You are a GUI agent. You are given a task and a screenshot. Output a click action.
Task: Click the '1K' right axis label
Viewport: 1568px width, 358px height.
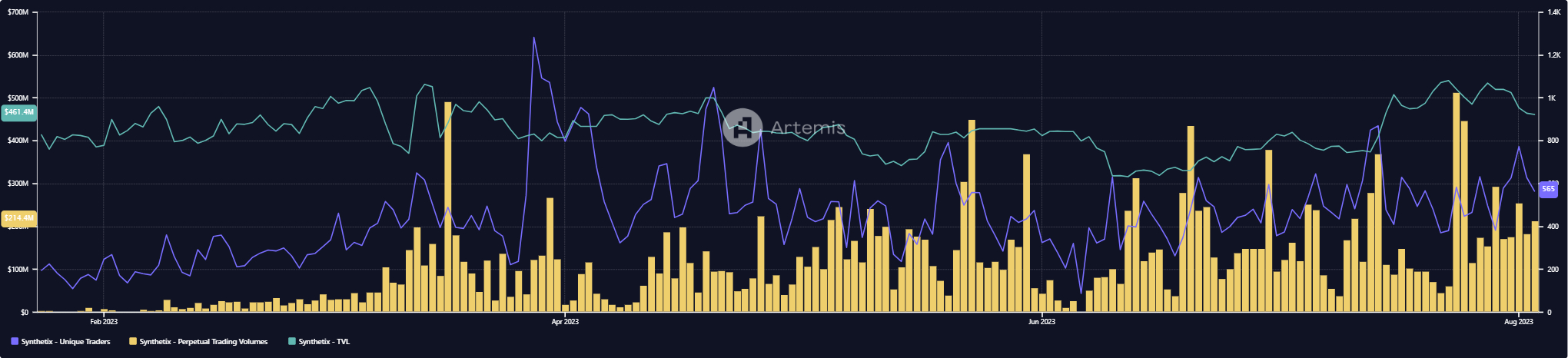(1552, 98)
